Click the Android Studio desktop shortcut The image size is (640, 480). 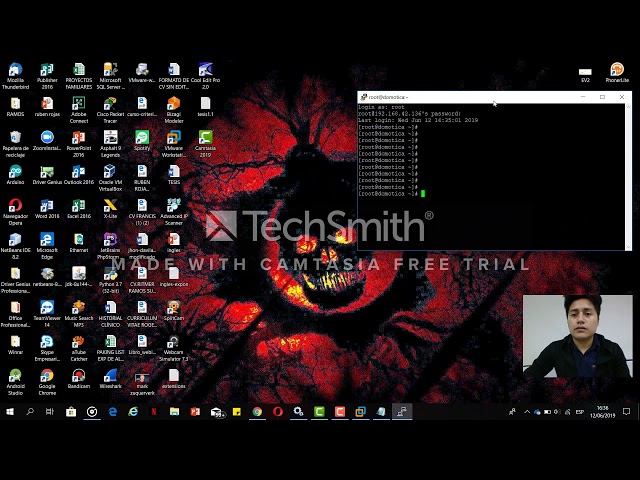(15, 382)
